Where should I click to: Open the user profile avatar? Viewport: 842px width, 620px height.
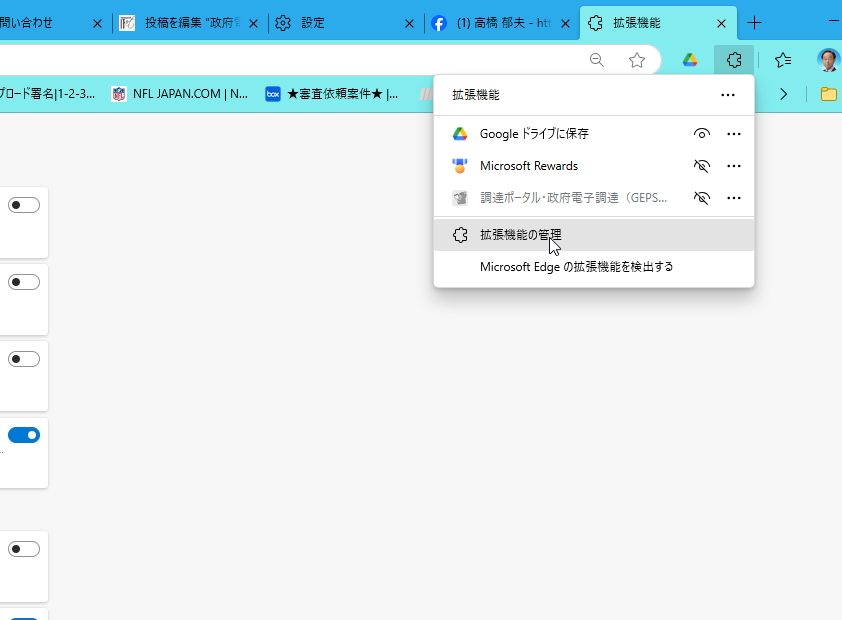coord(828,60)
